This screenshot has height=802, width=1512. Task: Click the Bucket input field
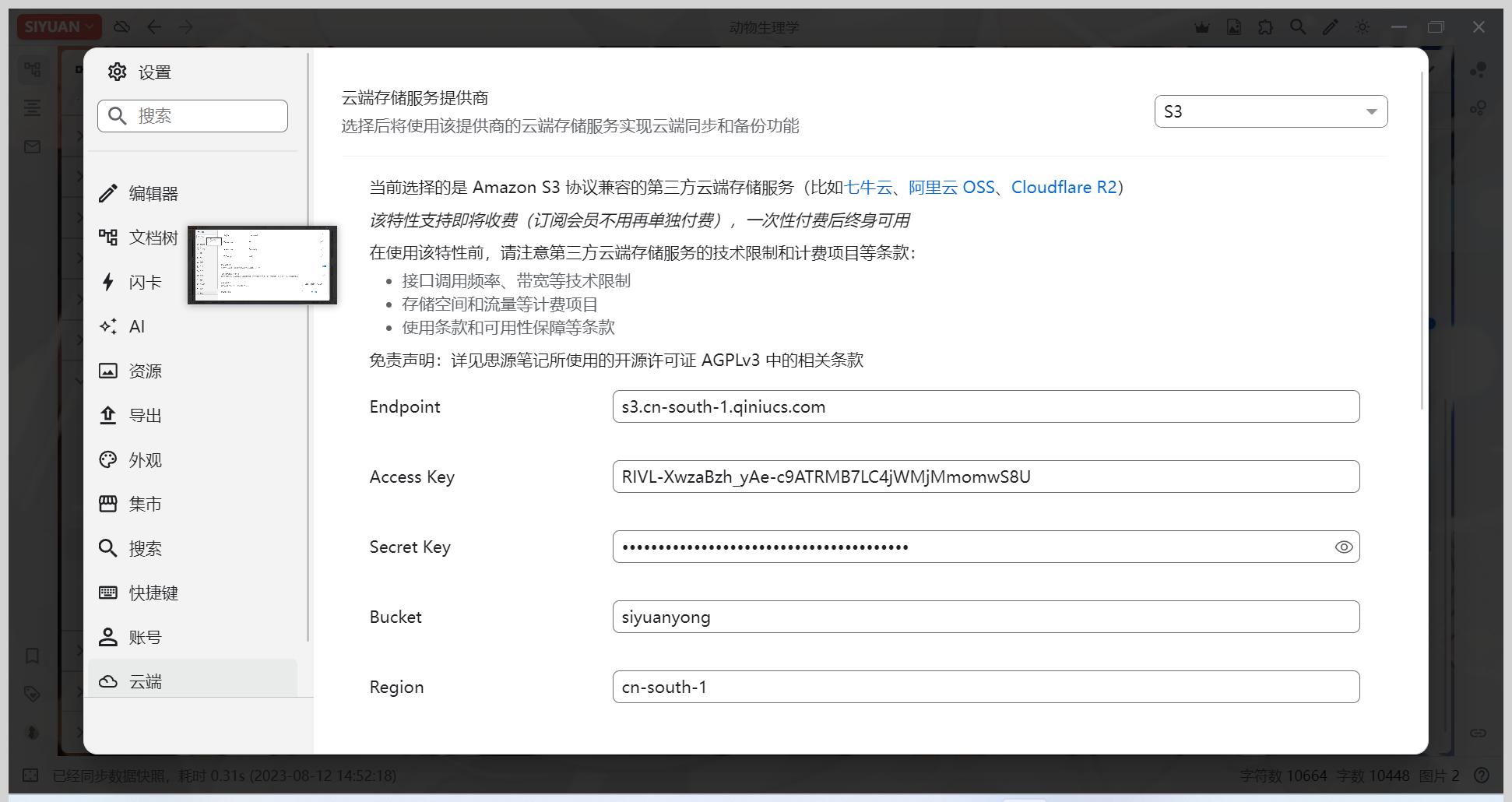[x=985, y=616]
